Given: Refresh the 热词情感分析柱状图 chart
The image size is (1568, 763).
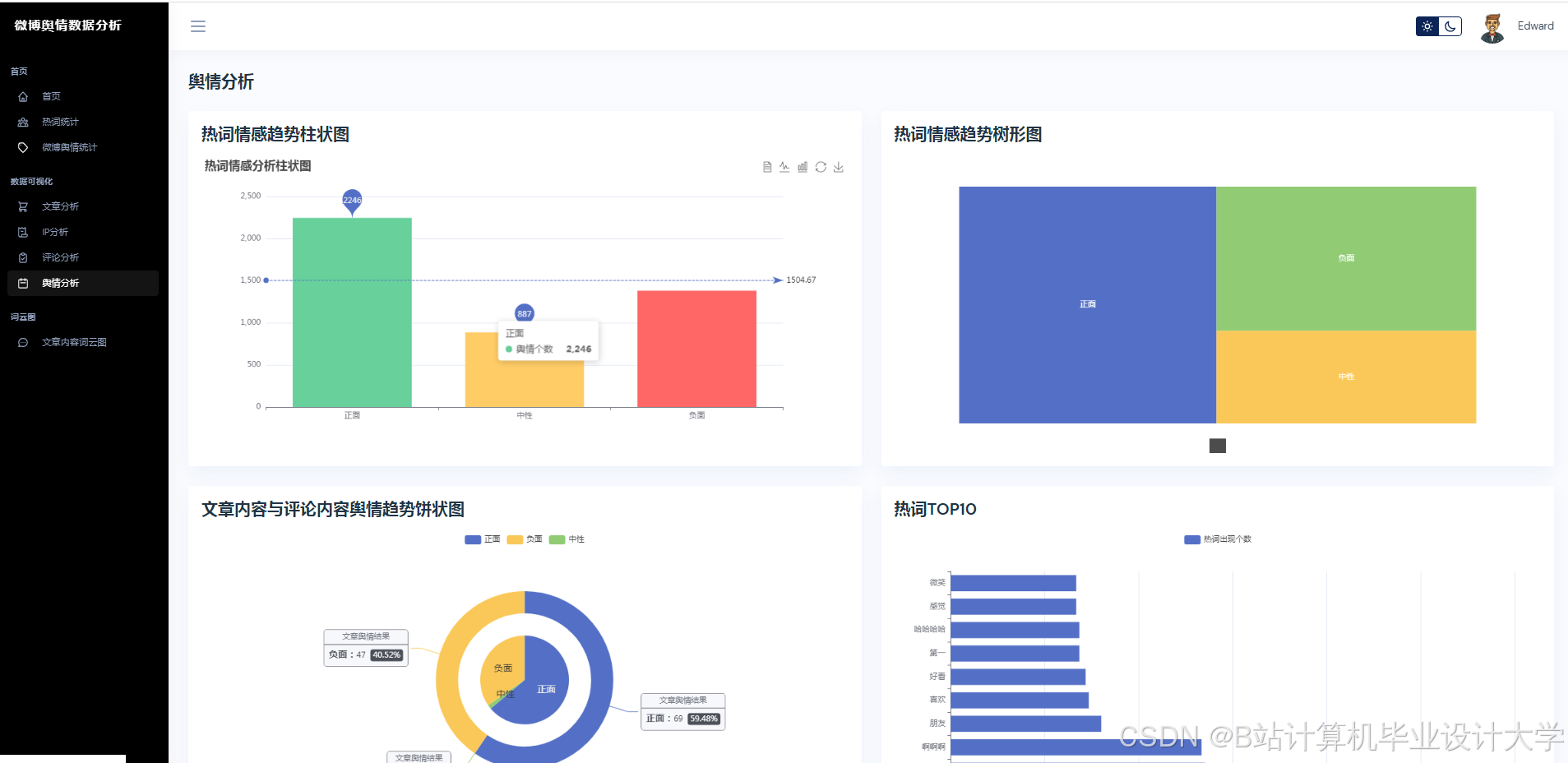Looking at the screenshot, I should coord(821,167).
